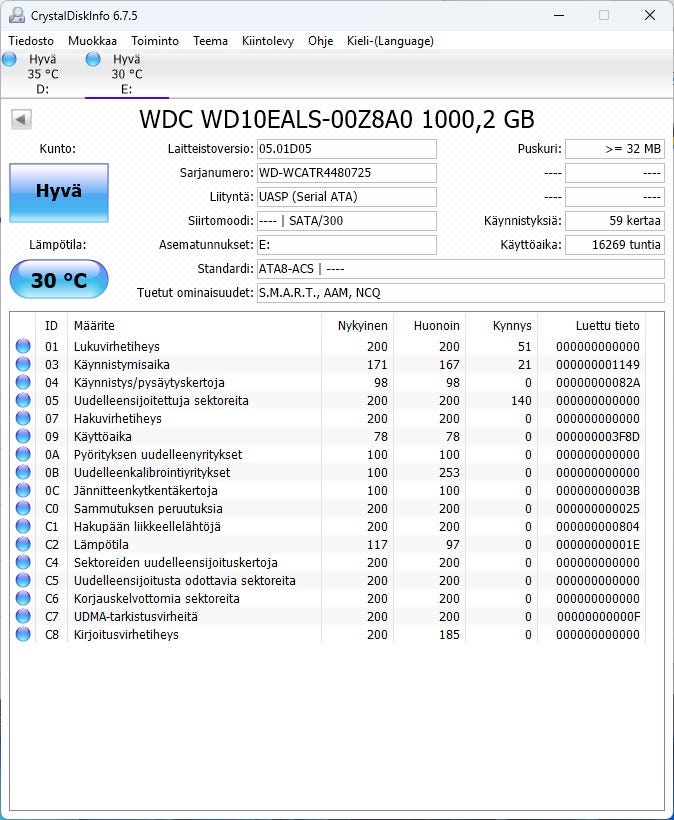The height and width of the screenshot is (820, 674).
Task: Click the Nykyinen column header
Action: [357, 325]
